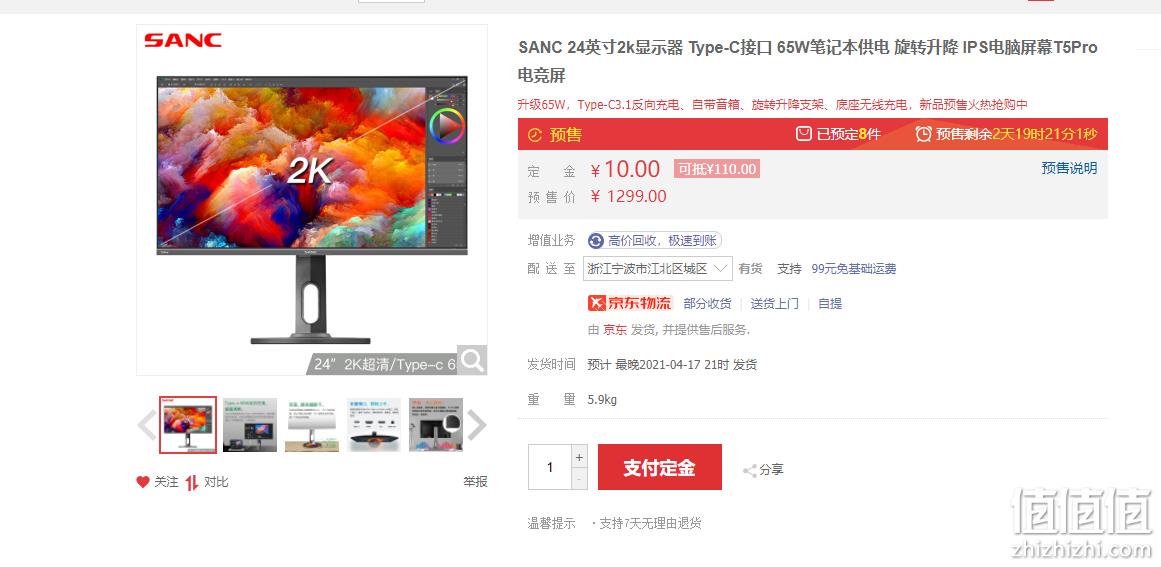Show previous thumbnails with left arrow
Screen dimensions: 1161x567
coord(147,425)
